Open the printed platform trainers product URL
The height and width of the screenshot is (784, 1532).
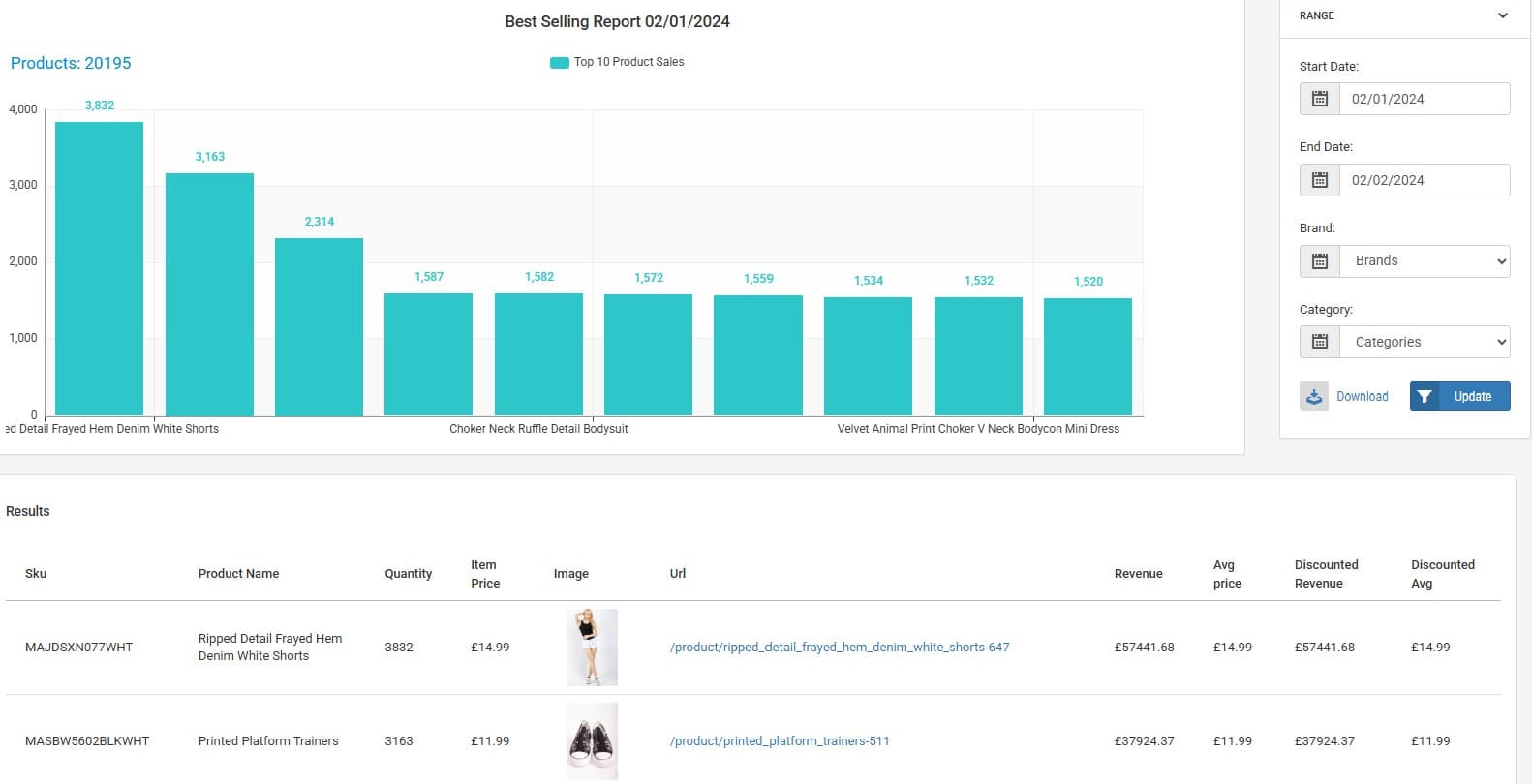(779, 741)
